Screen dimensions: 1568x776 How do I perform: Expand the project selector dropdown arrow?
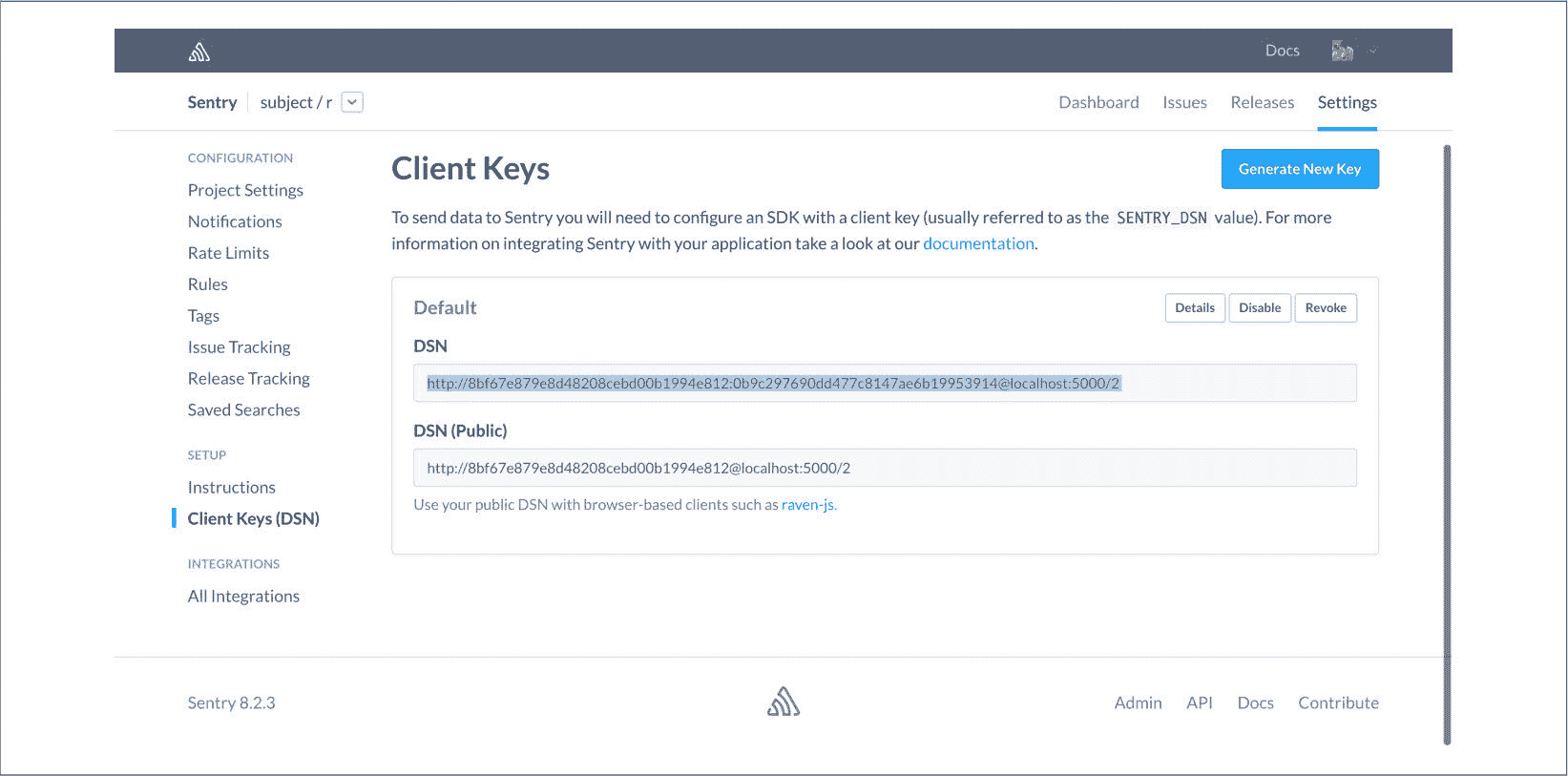(352, 102)
